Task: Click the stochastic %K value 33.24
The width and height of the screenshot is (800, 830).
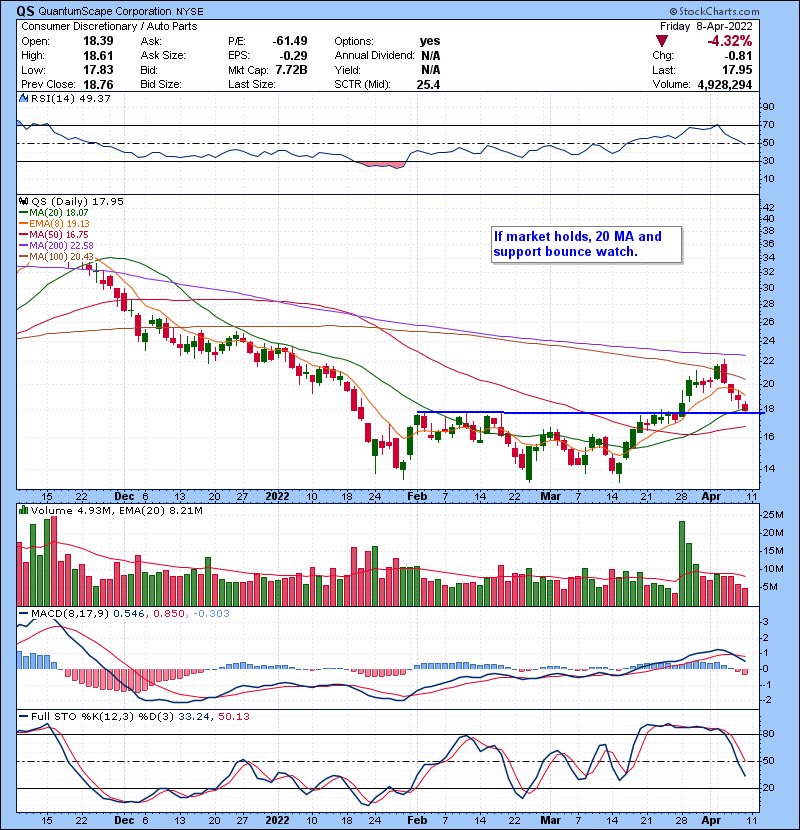Action: pos(194,717)
